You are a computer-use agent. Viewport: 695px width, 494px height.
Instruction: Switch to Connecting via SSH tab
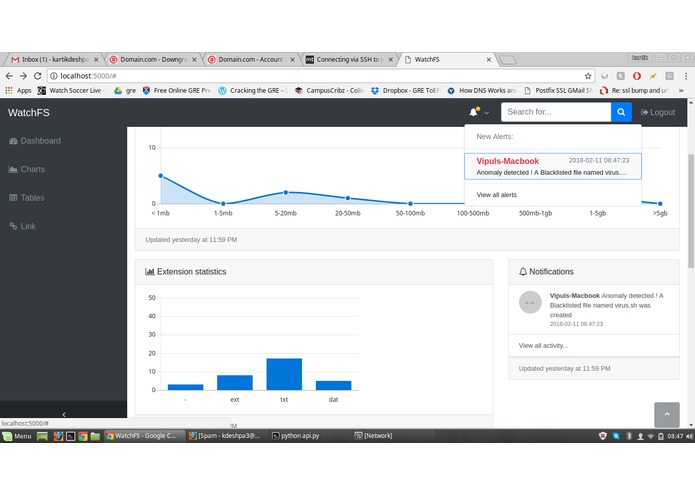click(x=348, y=59)
